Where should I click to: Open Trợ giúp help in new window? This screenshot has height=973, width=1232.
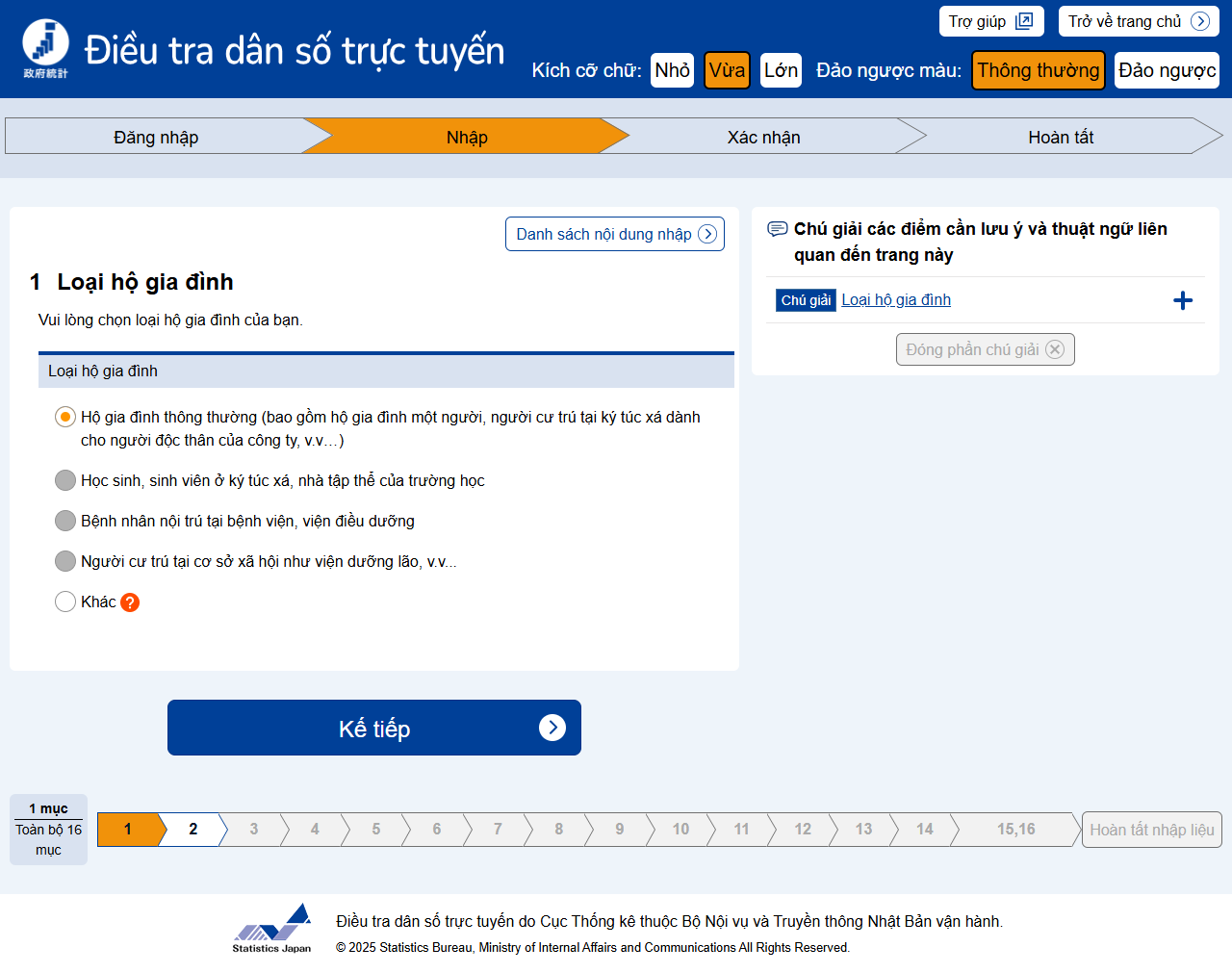pos(990,21)
